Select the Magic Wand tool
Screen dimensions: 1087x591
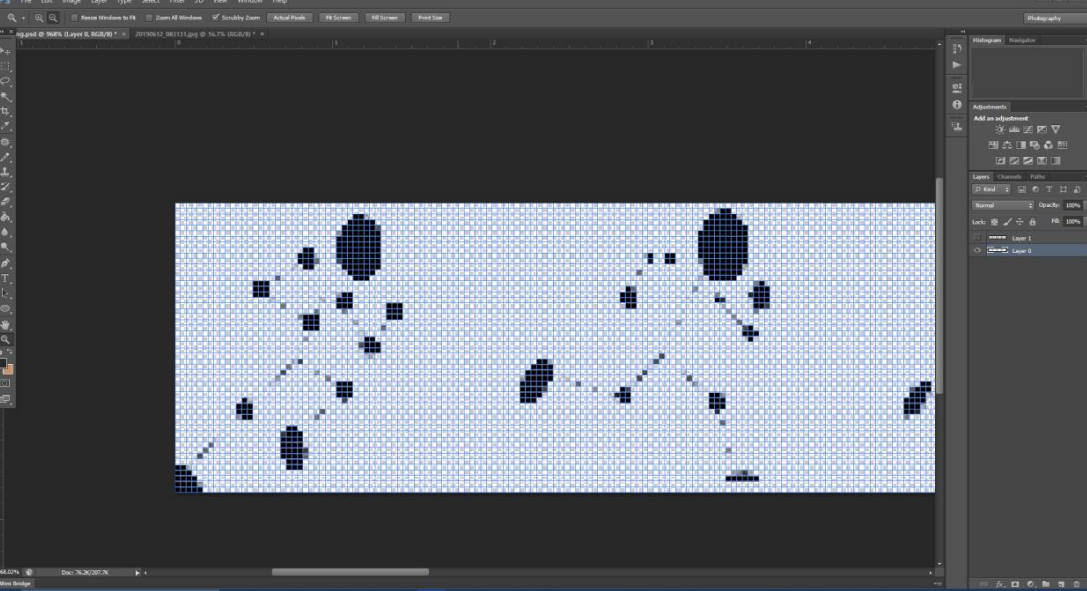point(6,96)
